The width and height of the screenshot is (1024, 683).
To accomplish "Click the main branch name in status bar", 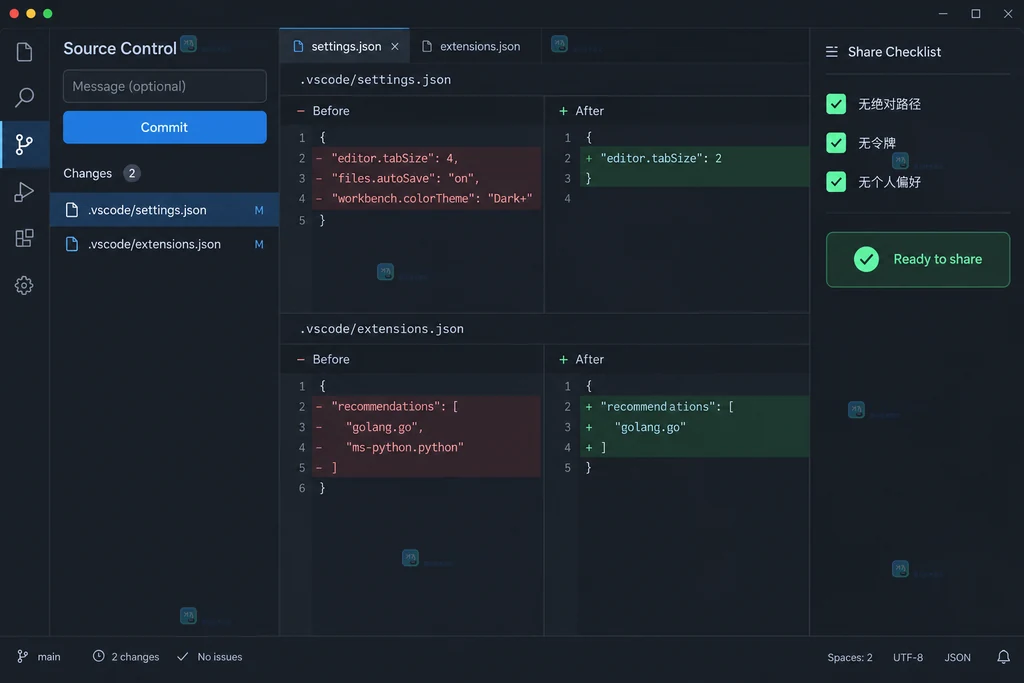I will pyautogui.click(x=49, y=657).
